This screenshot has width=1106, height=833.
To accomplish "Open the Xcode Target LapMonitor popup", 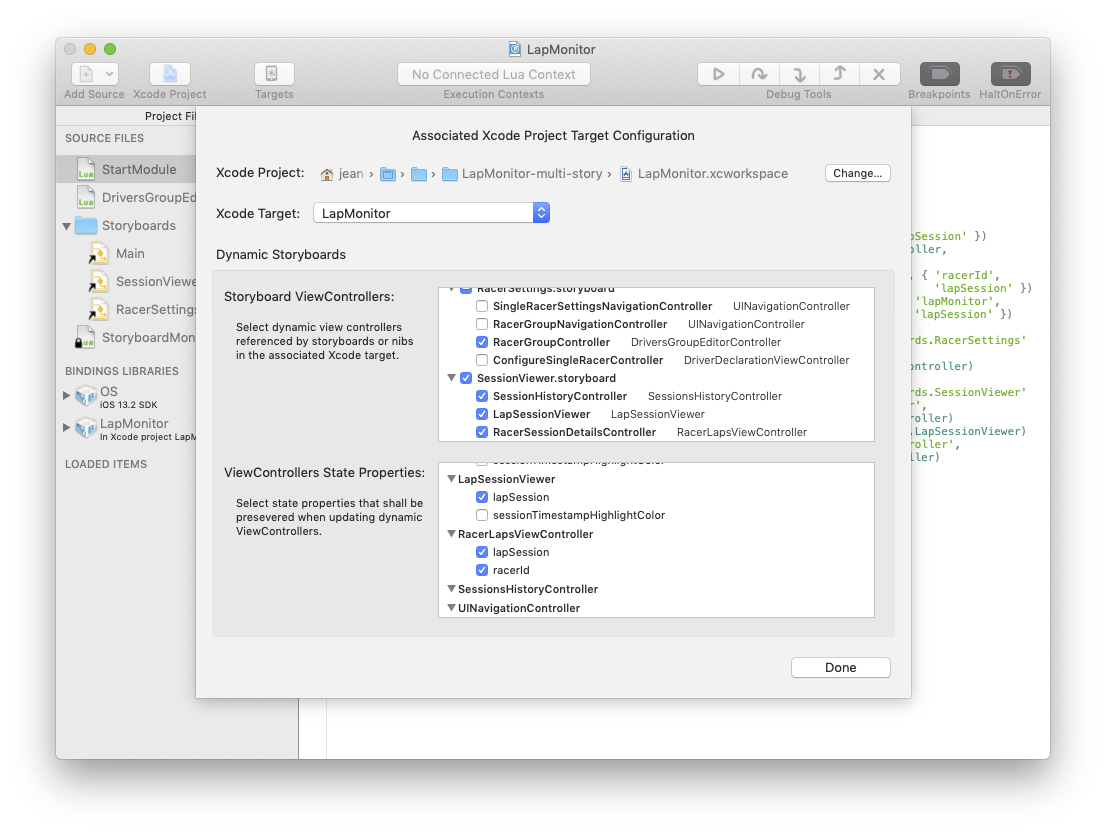I will (432, 213).
